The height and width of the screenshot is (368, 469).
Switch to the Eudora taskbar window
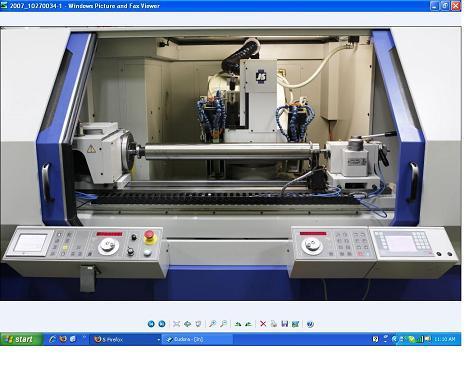tap(197, 339)
